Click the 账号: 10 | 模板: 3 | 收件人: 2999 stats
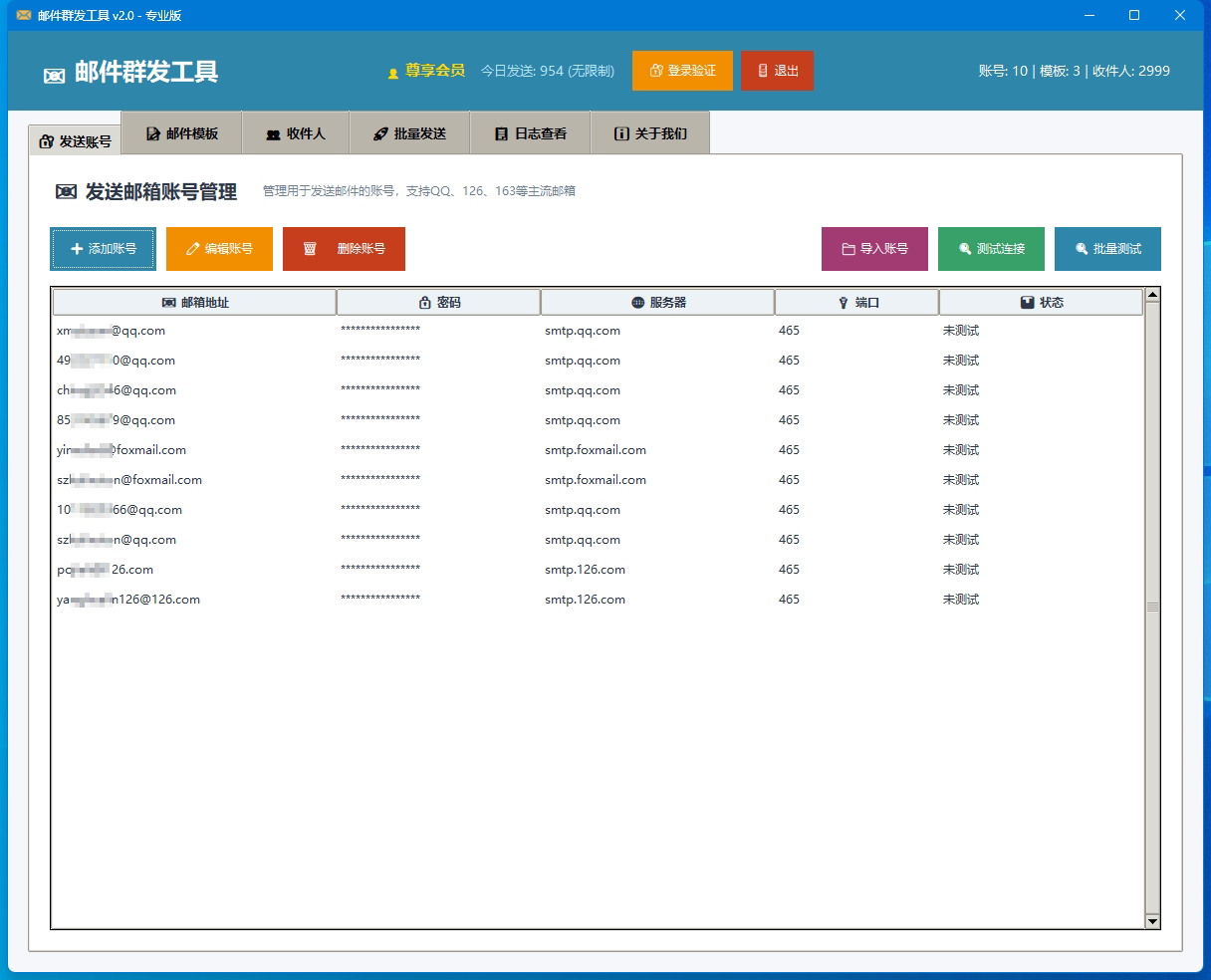 click(1074, 71)
